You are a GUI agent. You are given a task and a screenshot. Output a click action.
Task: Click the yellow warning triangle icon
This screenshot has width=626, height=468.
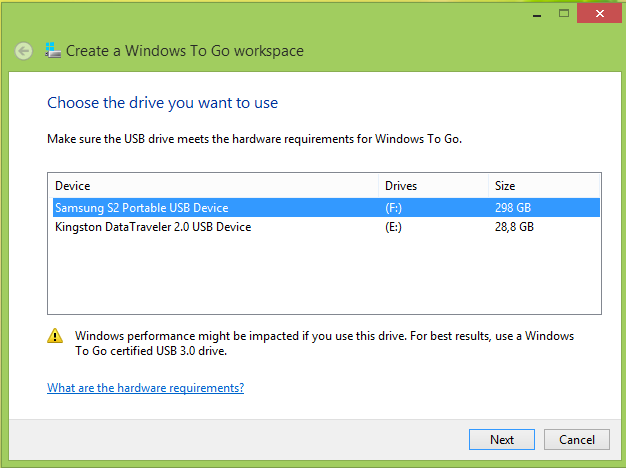(x=57, y=337)
